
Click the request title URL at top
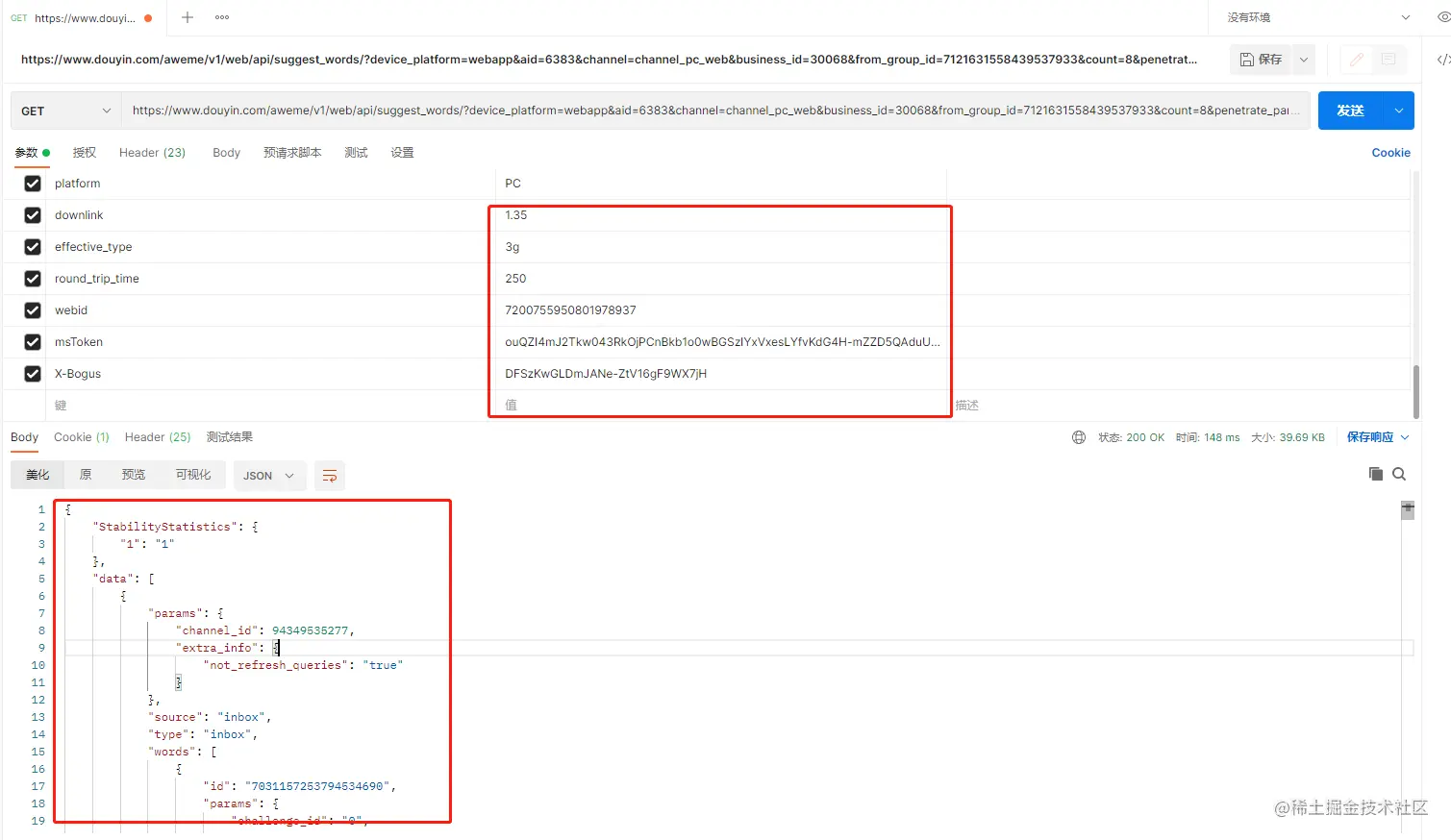tap(609, 60)
